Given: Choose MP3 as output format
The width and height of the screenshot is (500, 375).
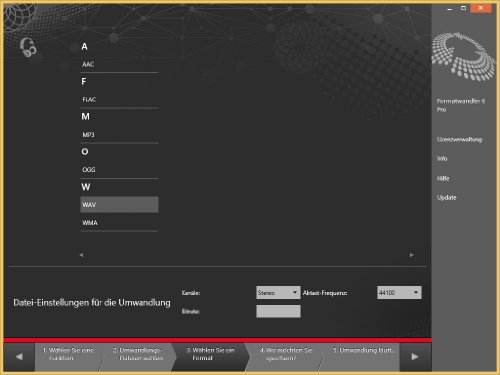Looking at the screenshot, I should point(119,134).
